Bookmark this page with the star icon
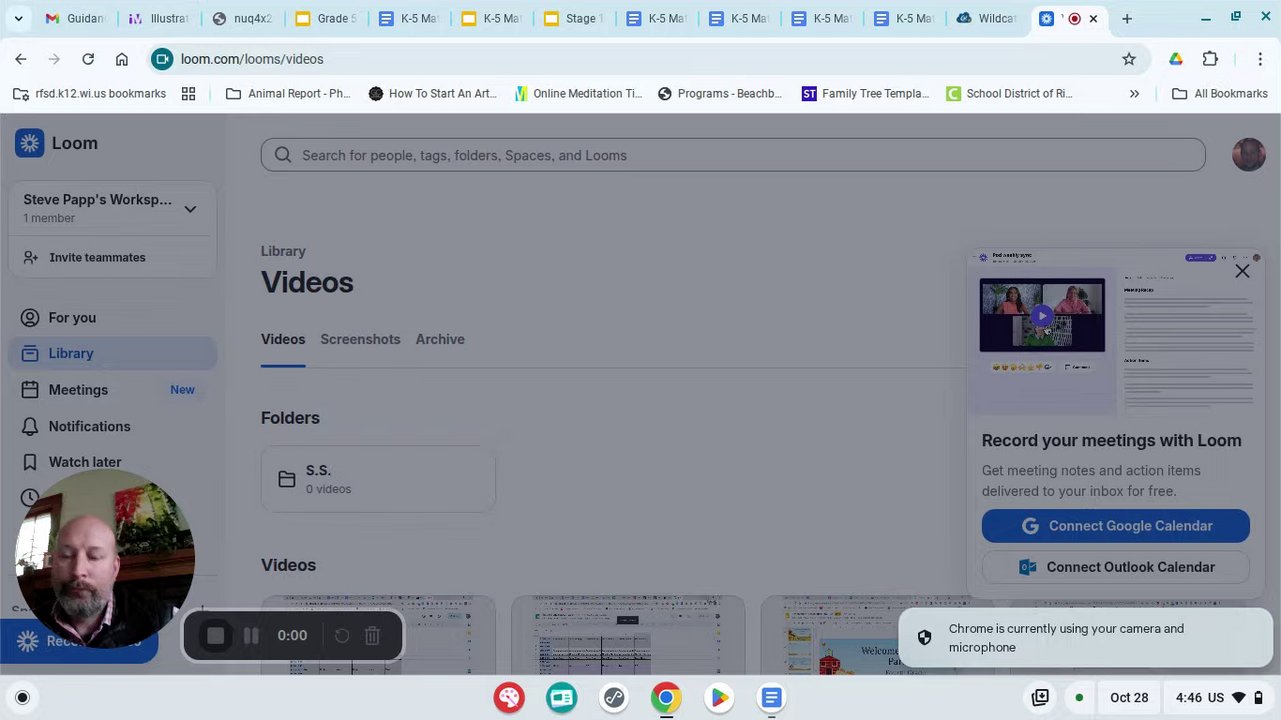This screenshot has width=1281, height=720. coord(1129,59)
